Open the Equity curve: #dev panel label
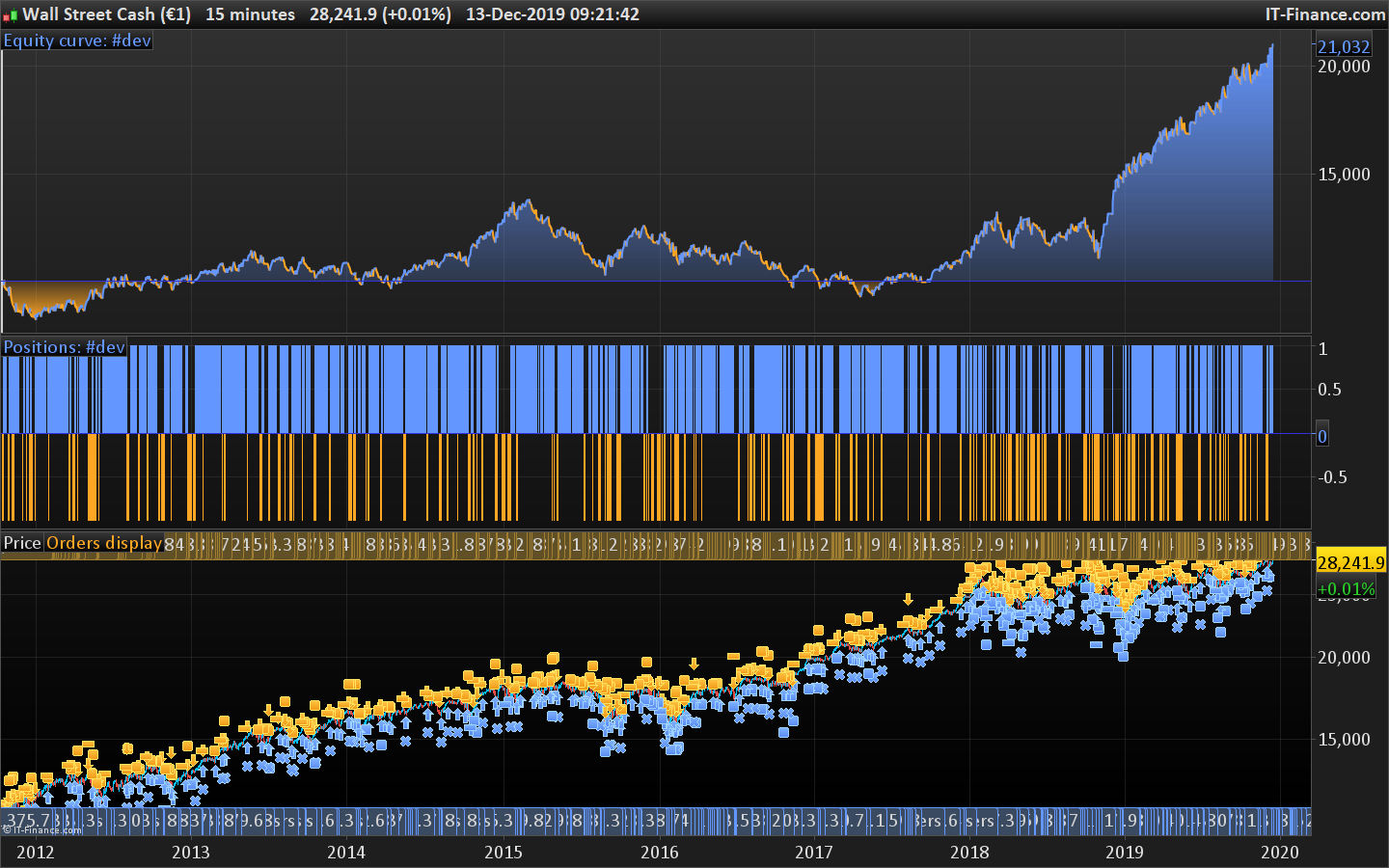The height and width of the screenshot is (868, 1389). 77,41
